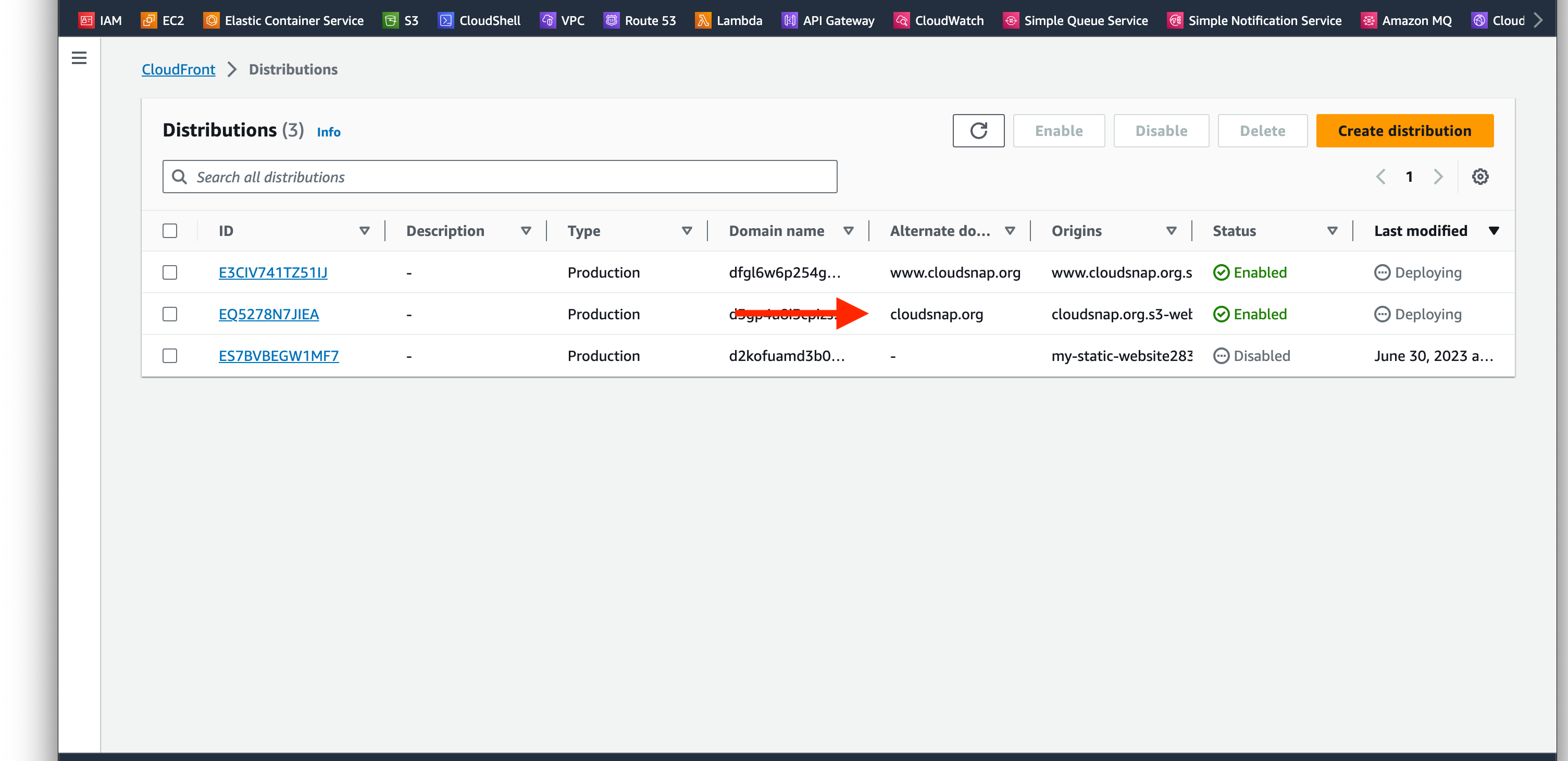Open Route 53 icon shortcut

tap(611, 21)
